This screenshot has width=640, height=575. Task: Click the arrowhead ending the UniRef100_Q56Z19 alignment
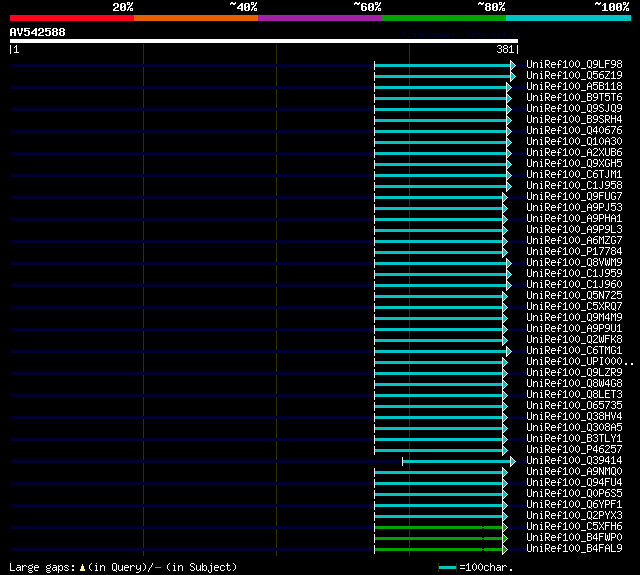[x=513, y=76]
